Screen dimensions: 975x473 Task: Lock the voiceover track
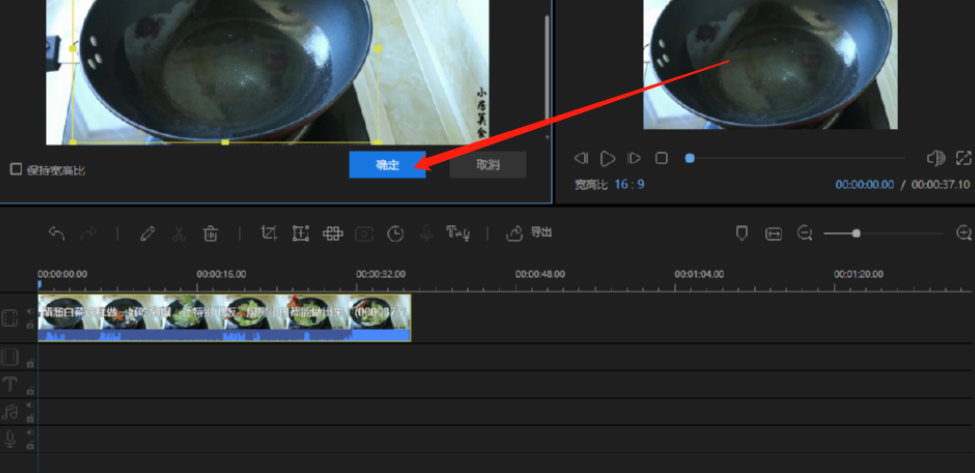tap(29, 445)
